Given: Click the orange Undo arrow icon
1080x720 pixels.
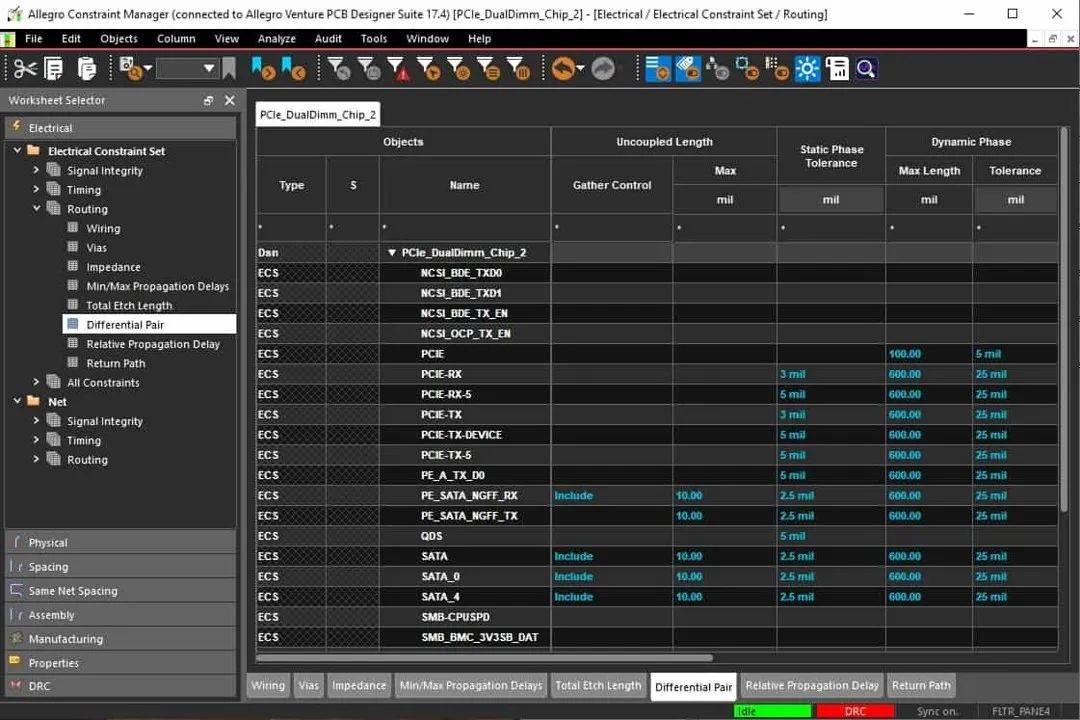Looking at the screenshot, I should click(x=563, y=68).
